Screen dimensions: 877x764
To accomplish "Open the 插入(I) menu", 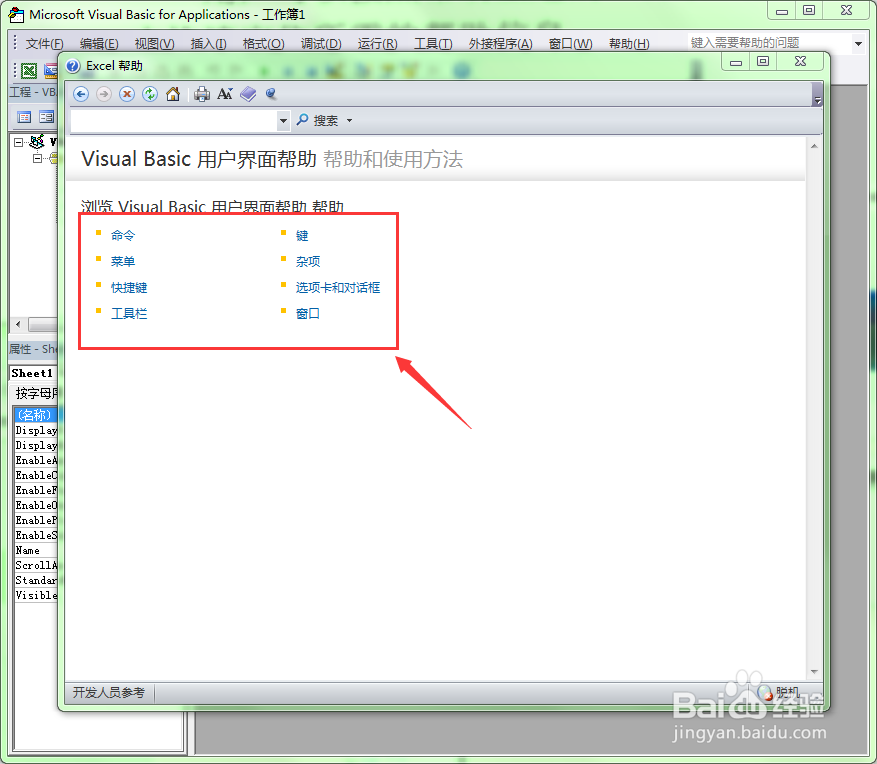I will click(208, 44).
